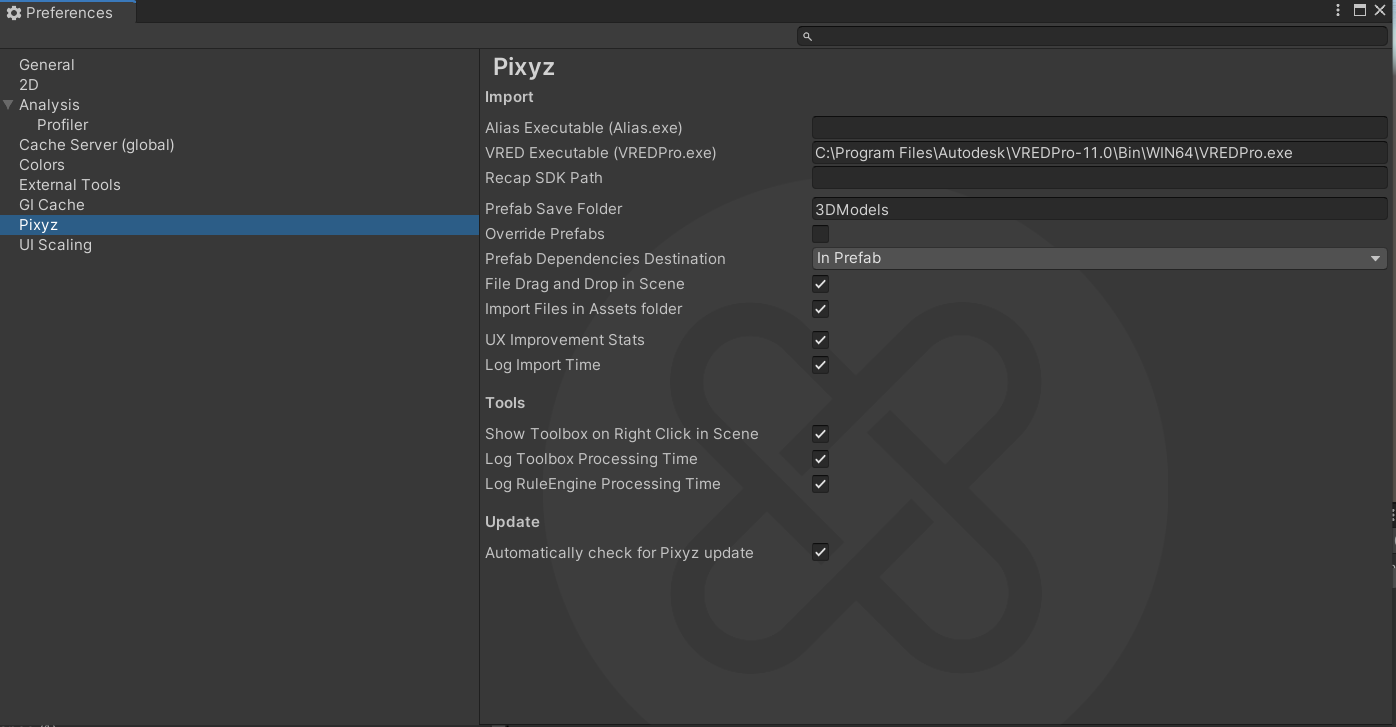Open General preferences

47,65
